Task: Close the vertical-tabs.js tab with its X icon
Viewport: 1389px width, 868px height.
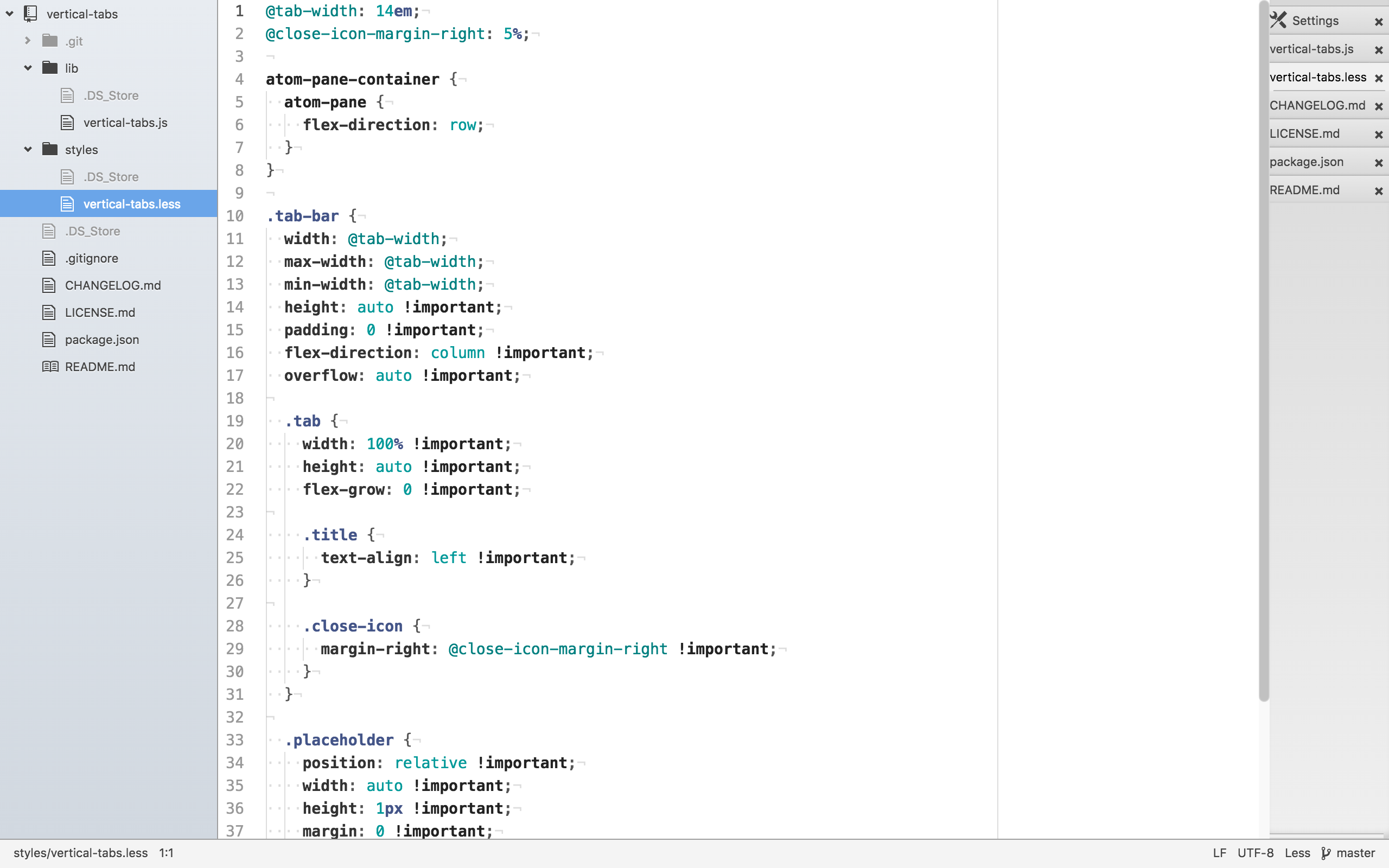Action: tap(1378, 50)
